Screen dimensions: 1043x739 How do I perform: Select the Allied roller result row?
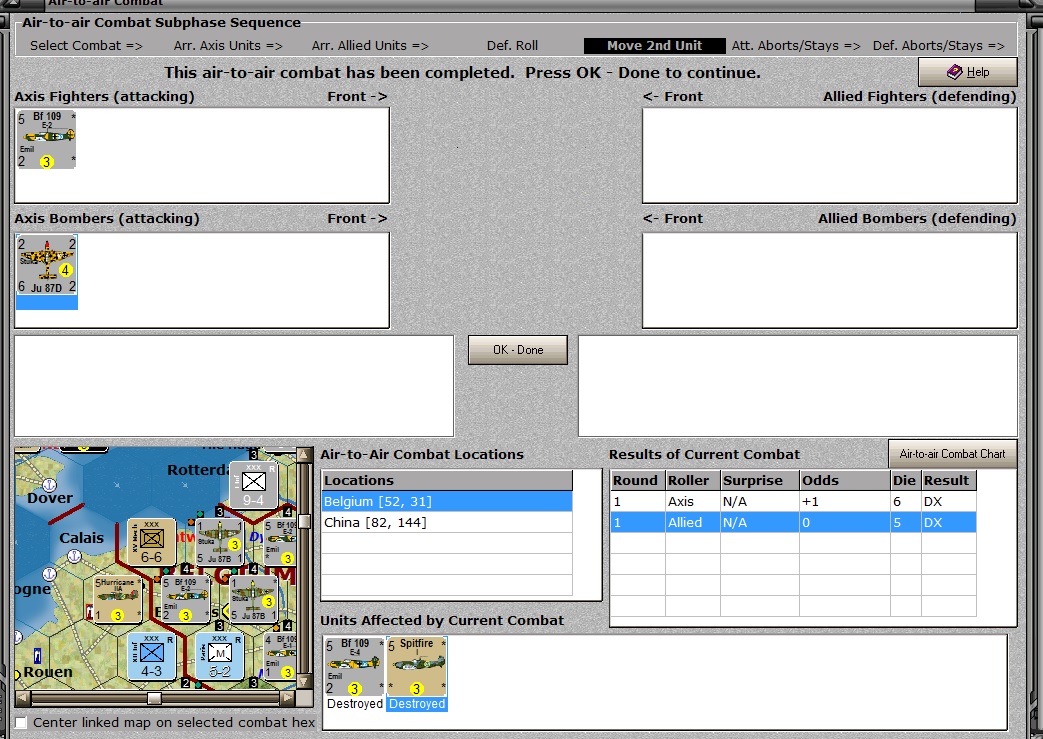(793, 522)
